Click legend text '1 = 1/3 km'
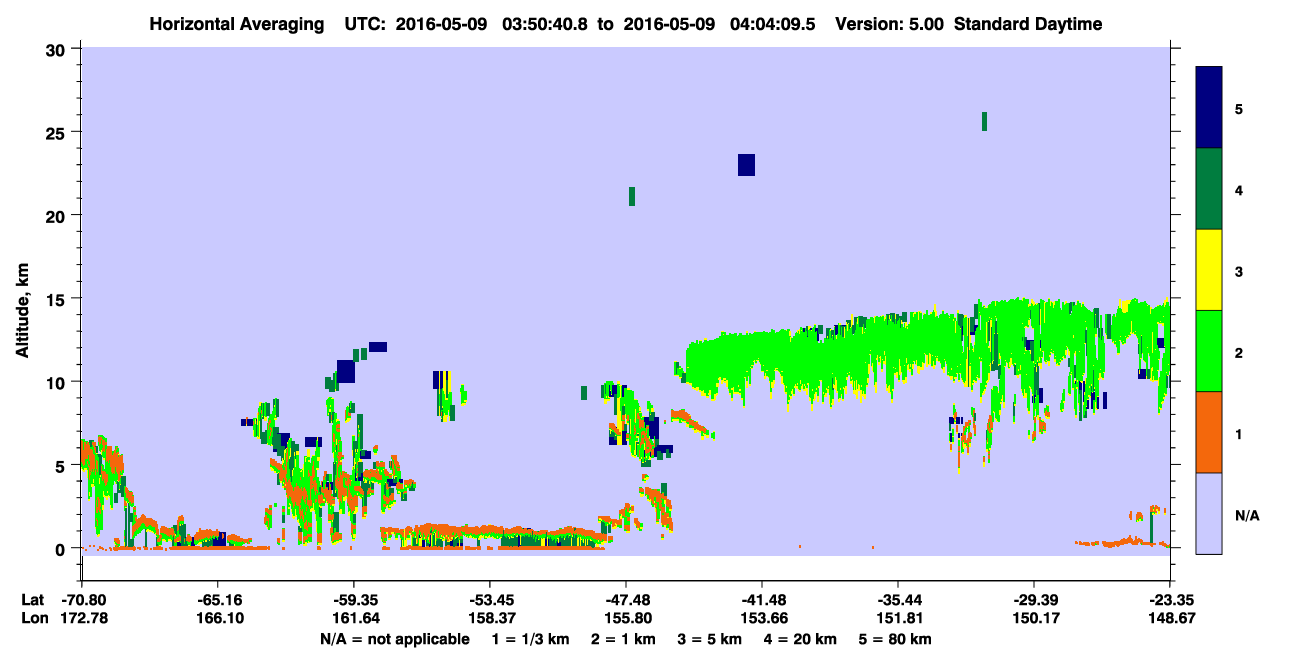Viewport: 1300px width, 667px height. (529, 639)
